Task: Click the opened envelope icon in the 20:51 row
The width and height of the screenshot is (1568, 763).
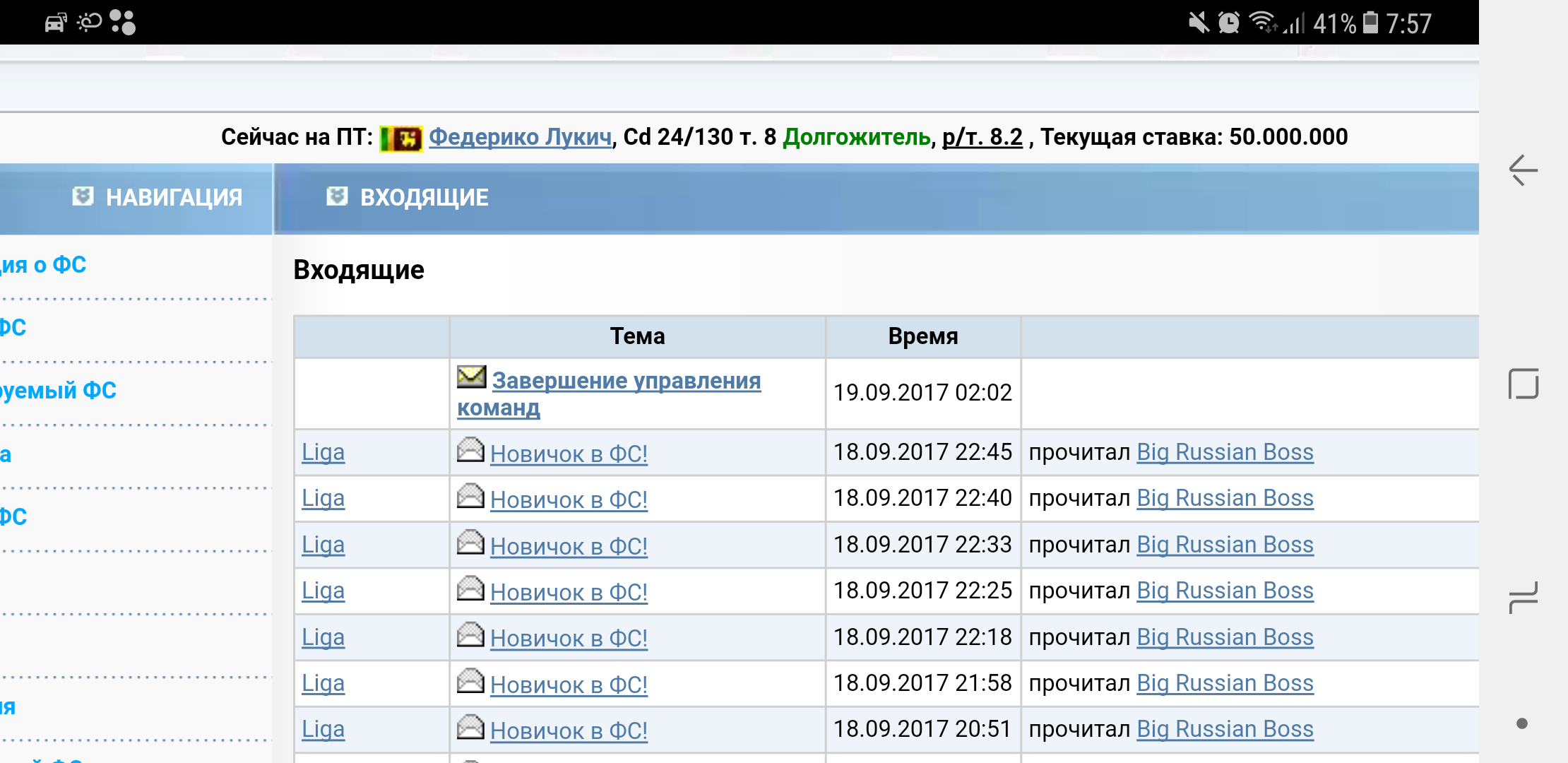Action: click(470, 727)
